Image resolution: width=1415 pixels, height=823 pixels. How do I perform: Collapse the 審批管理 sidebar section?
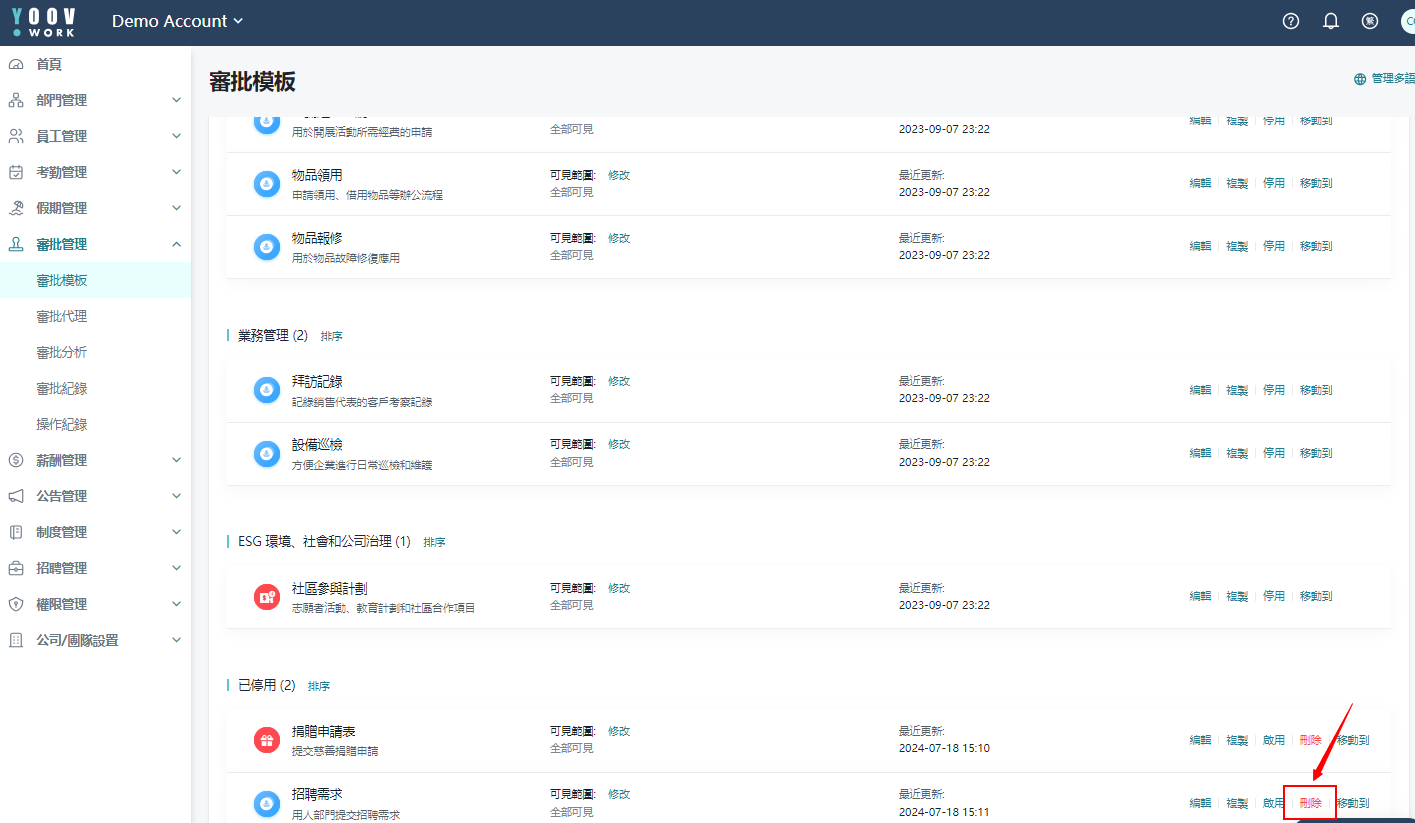click(95, 244)
